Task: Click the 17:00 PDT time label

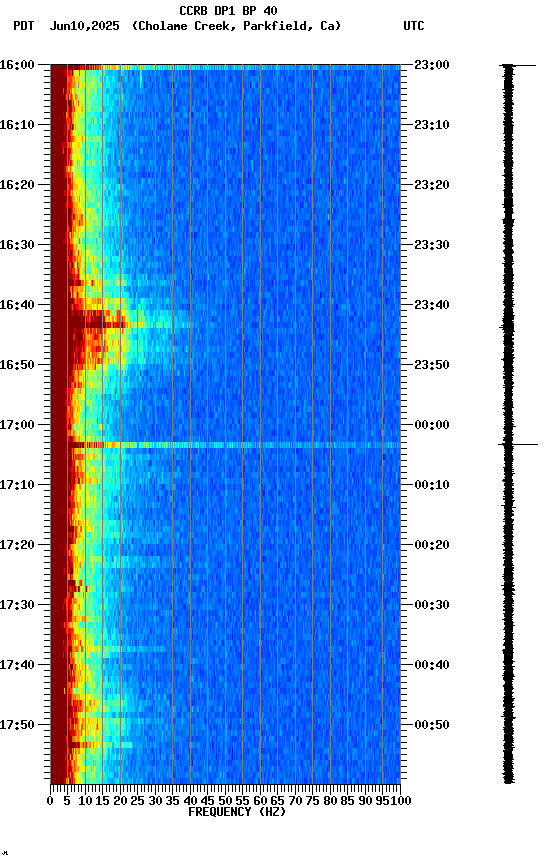Action: (17, 425)
